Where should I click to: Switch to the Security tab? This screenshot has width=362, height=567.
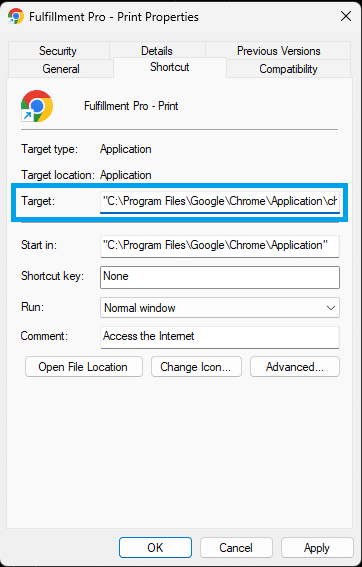pyautogui.click(x=58, y=51)
